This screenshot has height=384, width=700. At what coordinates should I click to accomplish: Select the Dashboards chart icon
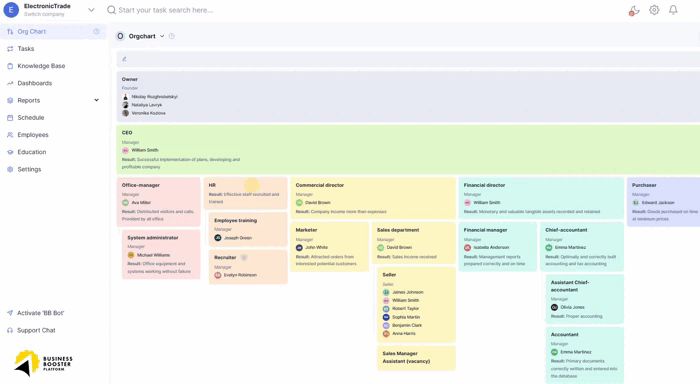[x=10, y=83]
